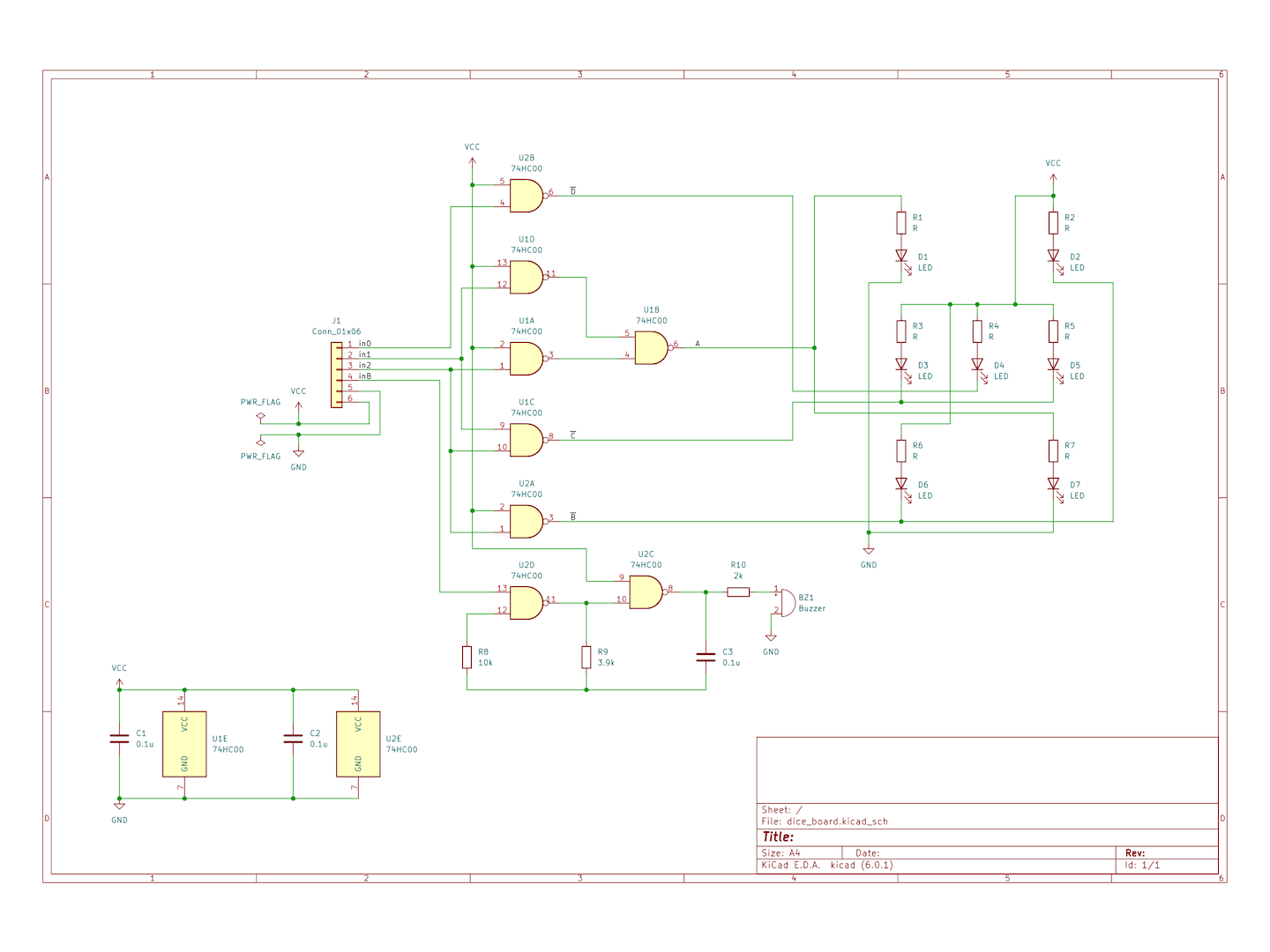Image resolution: width=1270 pixels, height=952 pixels.
Task: Click the Title field in title block
Action: (x=779, y=837)
